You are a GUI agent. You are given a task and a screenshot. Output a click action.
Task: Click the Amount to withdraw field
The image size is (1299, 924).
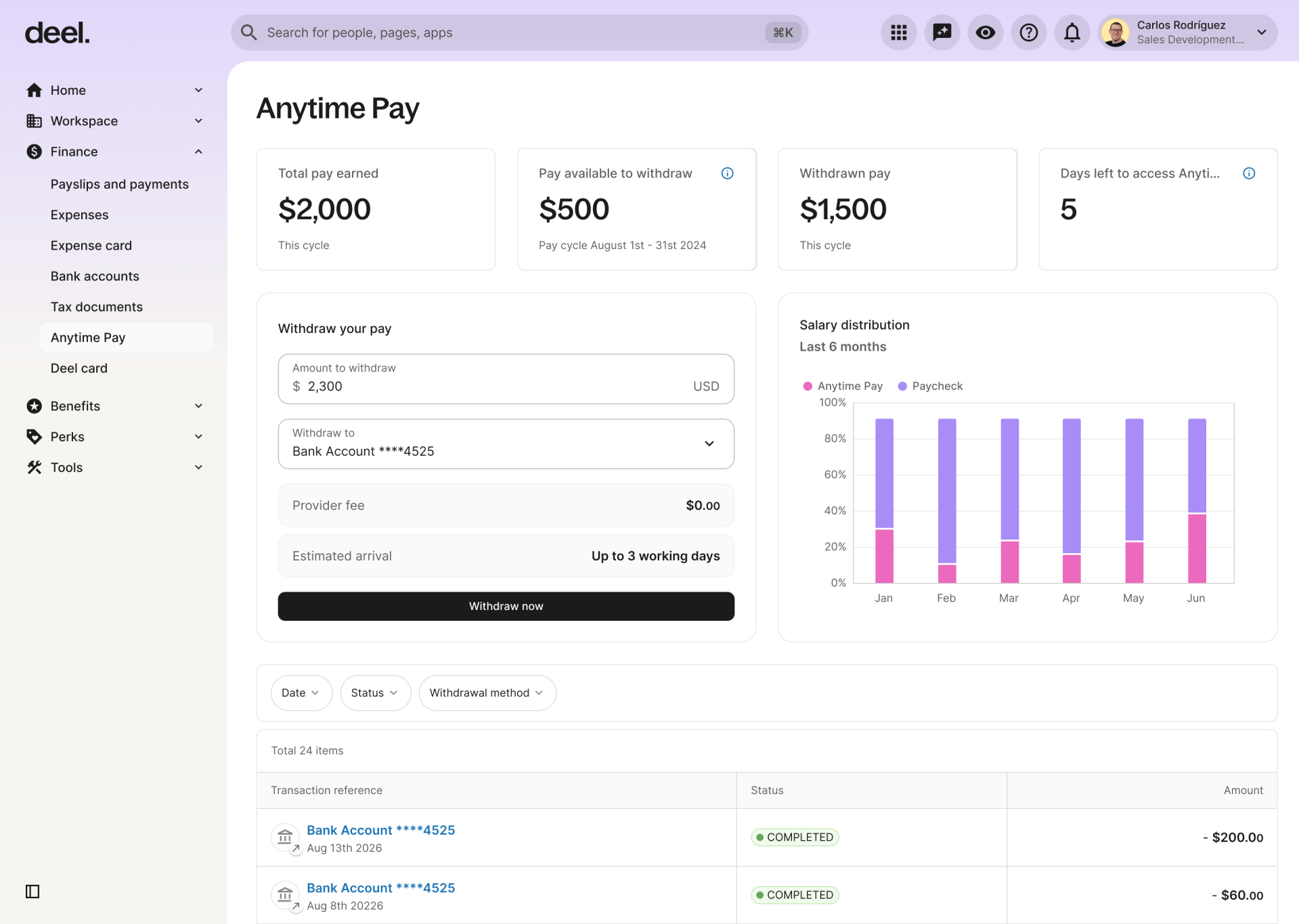506,379
